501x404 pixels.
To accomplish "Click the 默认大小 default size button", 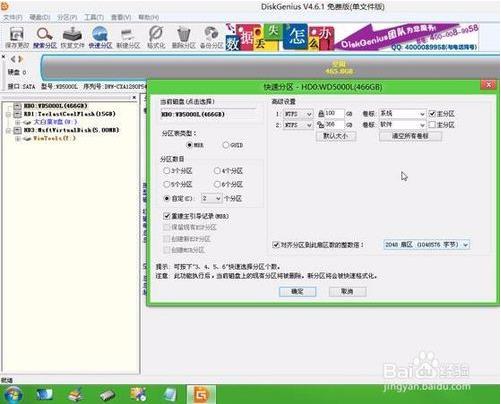I will point(336,136).
